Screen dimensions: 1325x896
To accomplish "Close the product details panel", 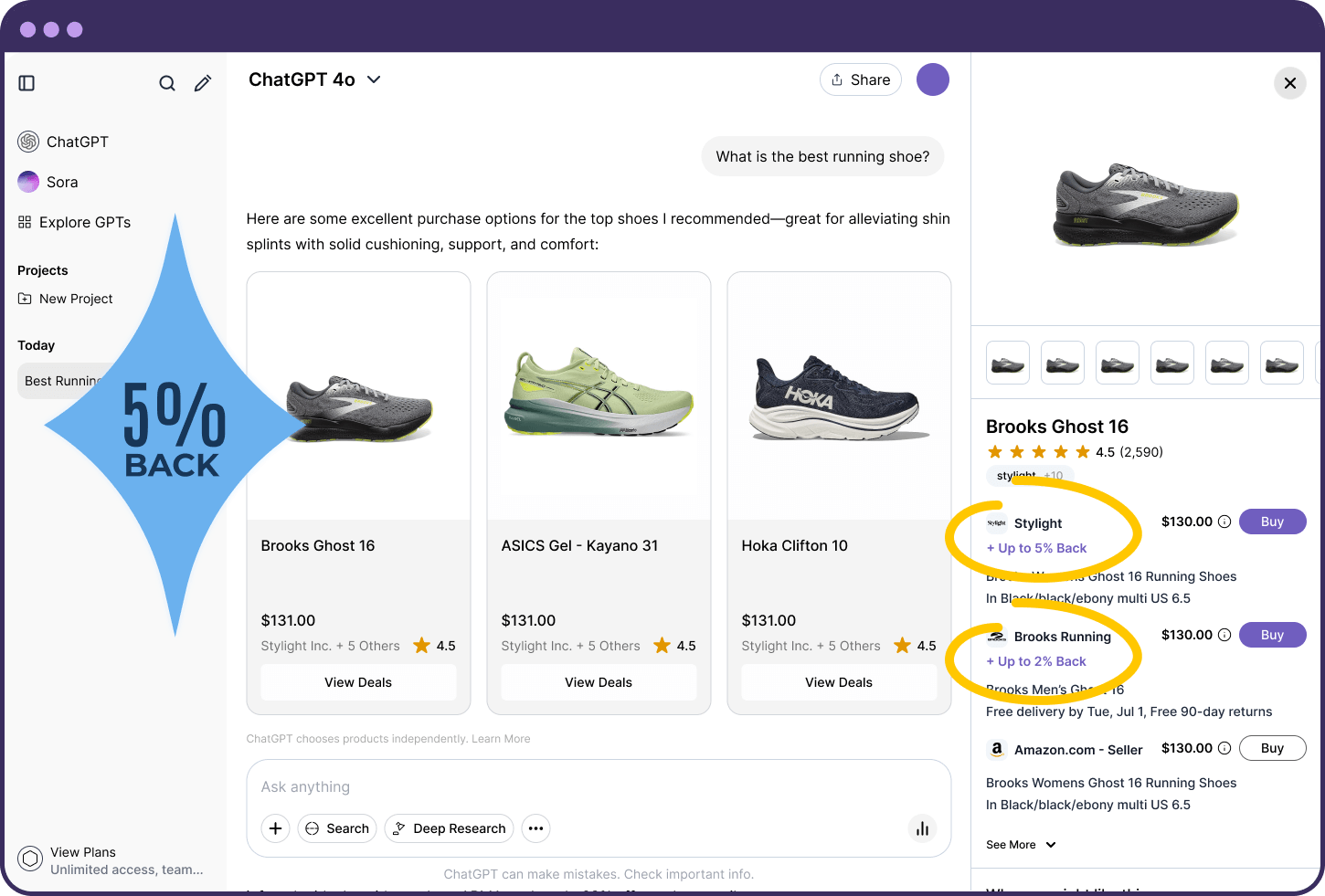I will 1290,83.
